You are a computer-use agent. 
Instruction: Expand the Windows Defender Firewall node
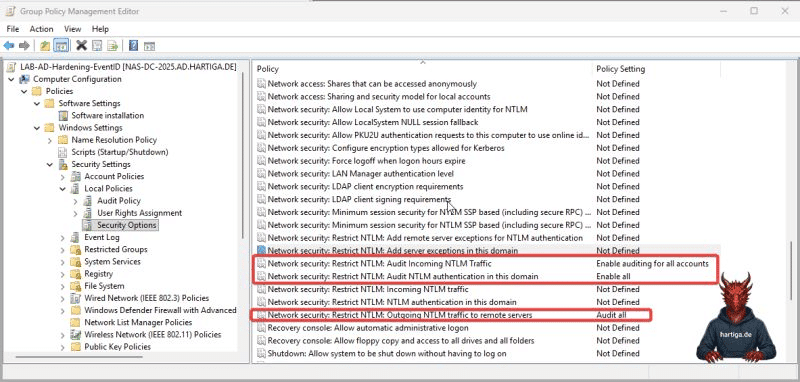coord(62,311)
